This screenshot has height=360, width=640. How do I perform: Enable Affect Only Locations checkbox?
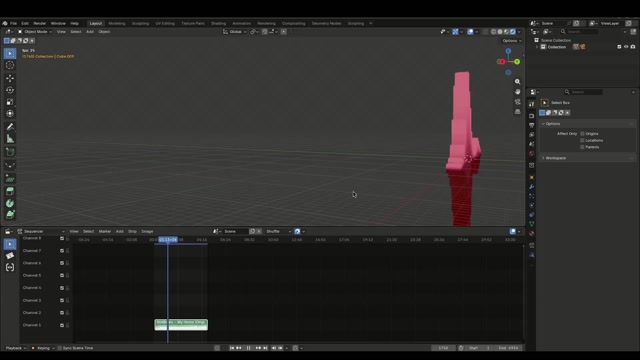click(x=582, y=140)
